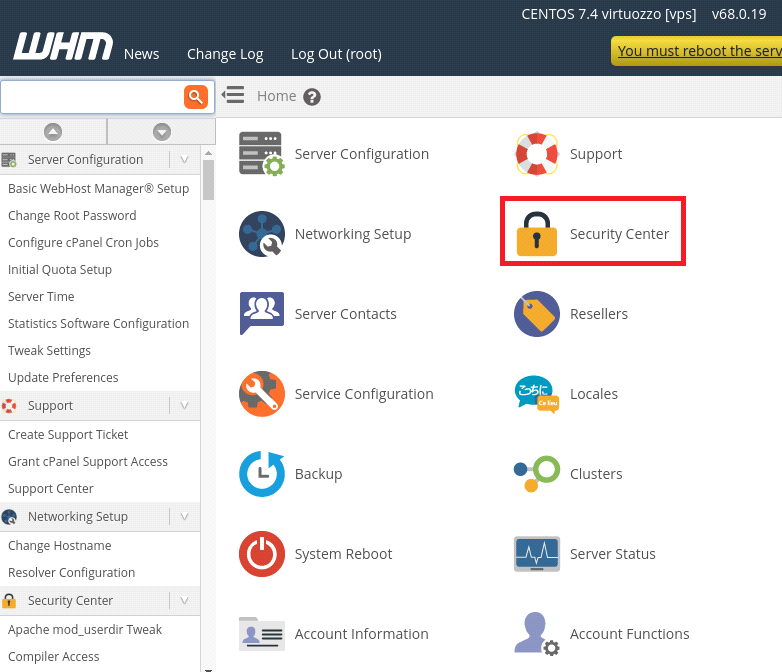Click the sidebar scrollbar up arrow
The image size is (782, 672).
tap(208, 153)
